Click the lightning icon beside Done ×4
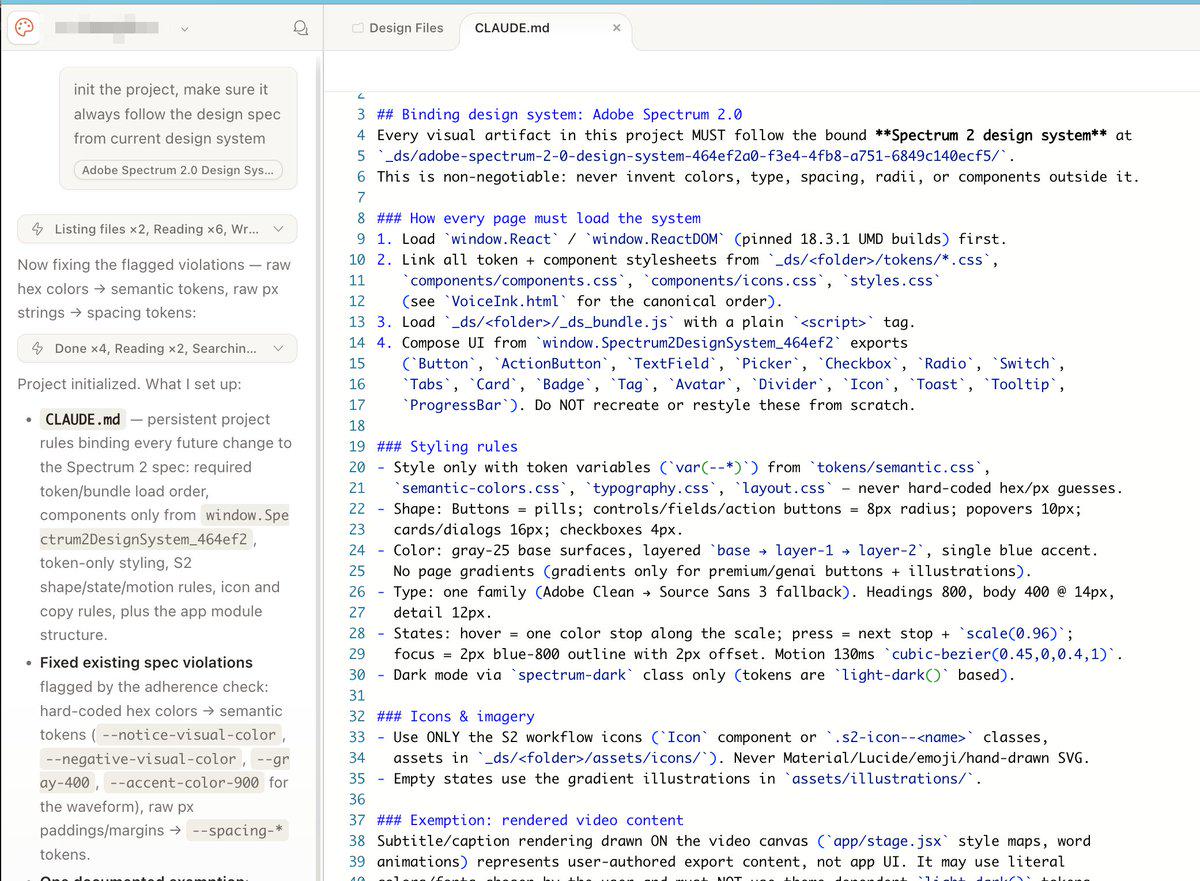This screenshot has height=881, width=1200. pyautogui.click(x=38, y=348)
